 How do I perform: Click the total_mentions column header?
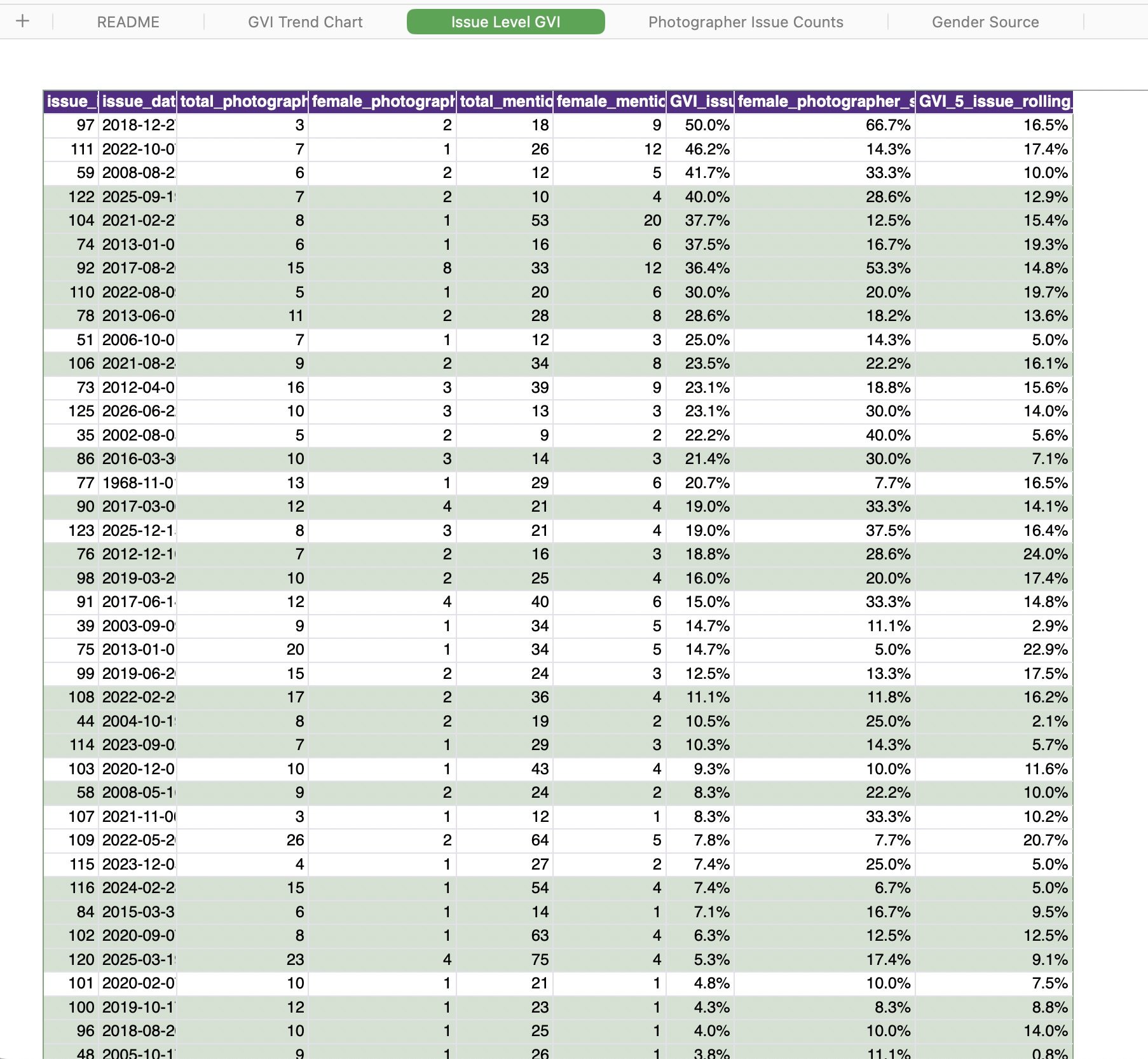[x=505, y=102]
